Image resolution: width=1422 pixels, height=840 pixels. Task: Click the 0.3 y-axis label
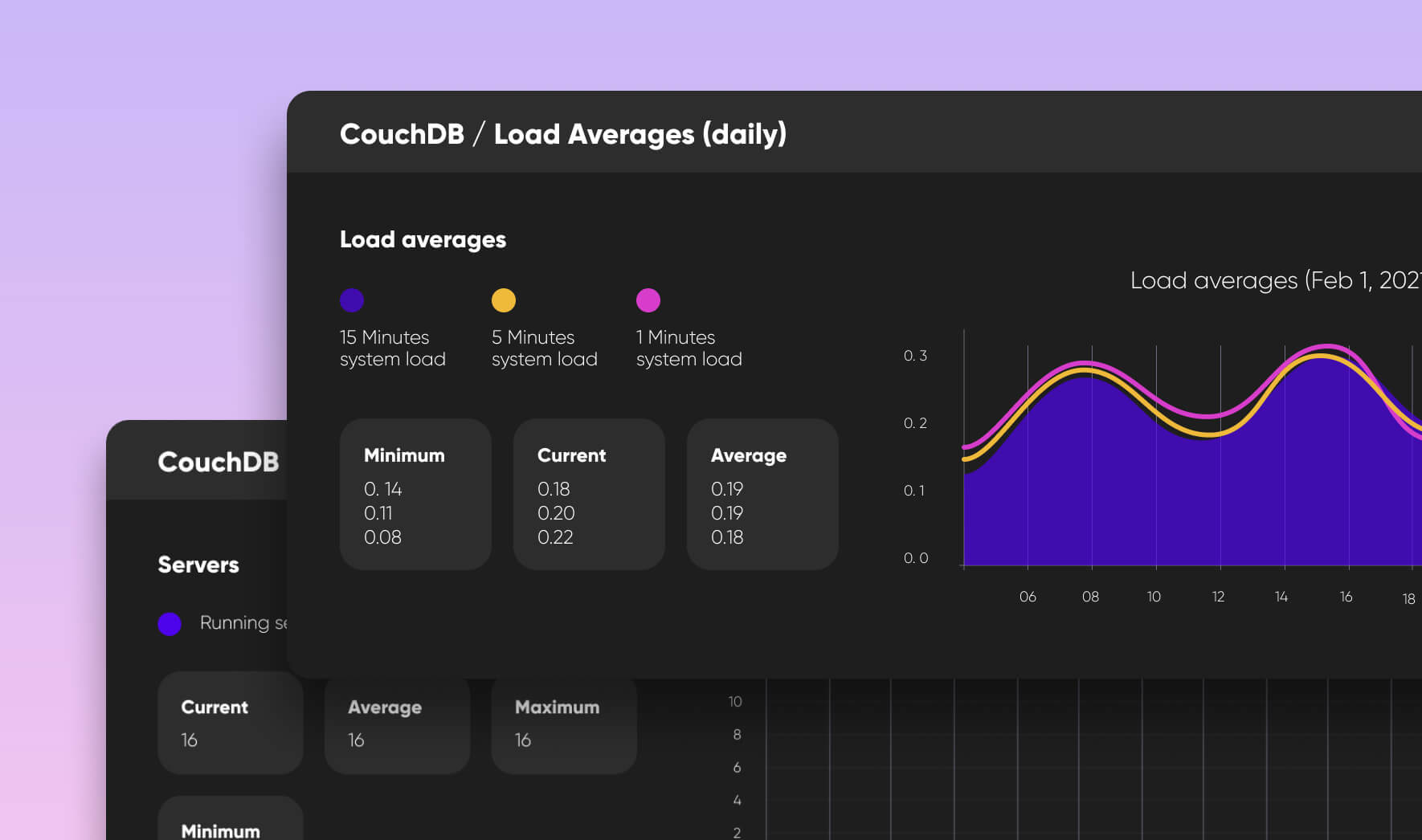pyautogui.click(x=915, y=356)
